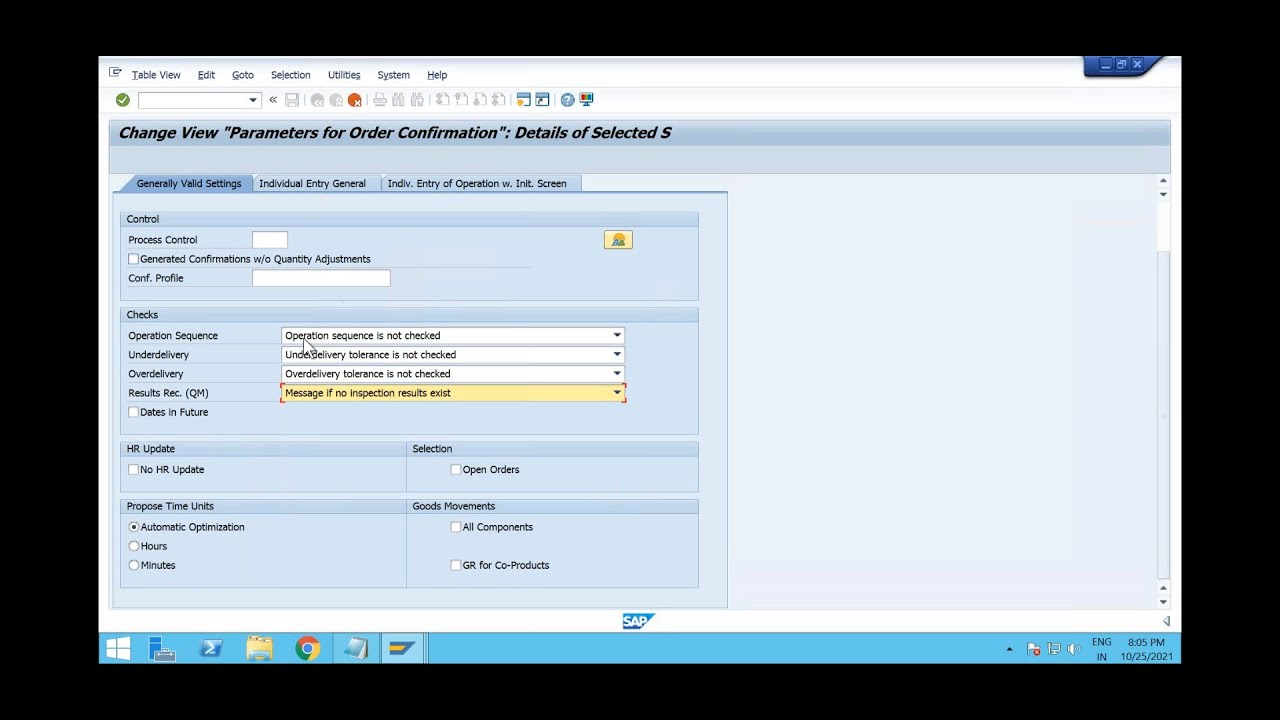This screenshot has height=720, width=1280.
Task: Select the Hours radio button
Action: coord(134,546)
